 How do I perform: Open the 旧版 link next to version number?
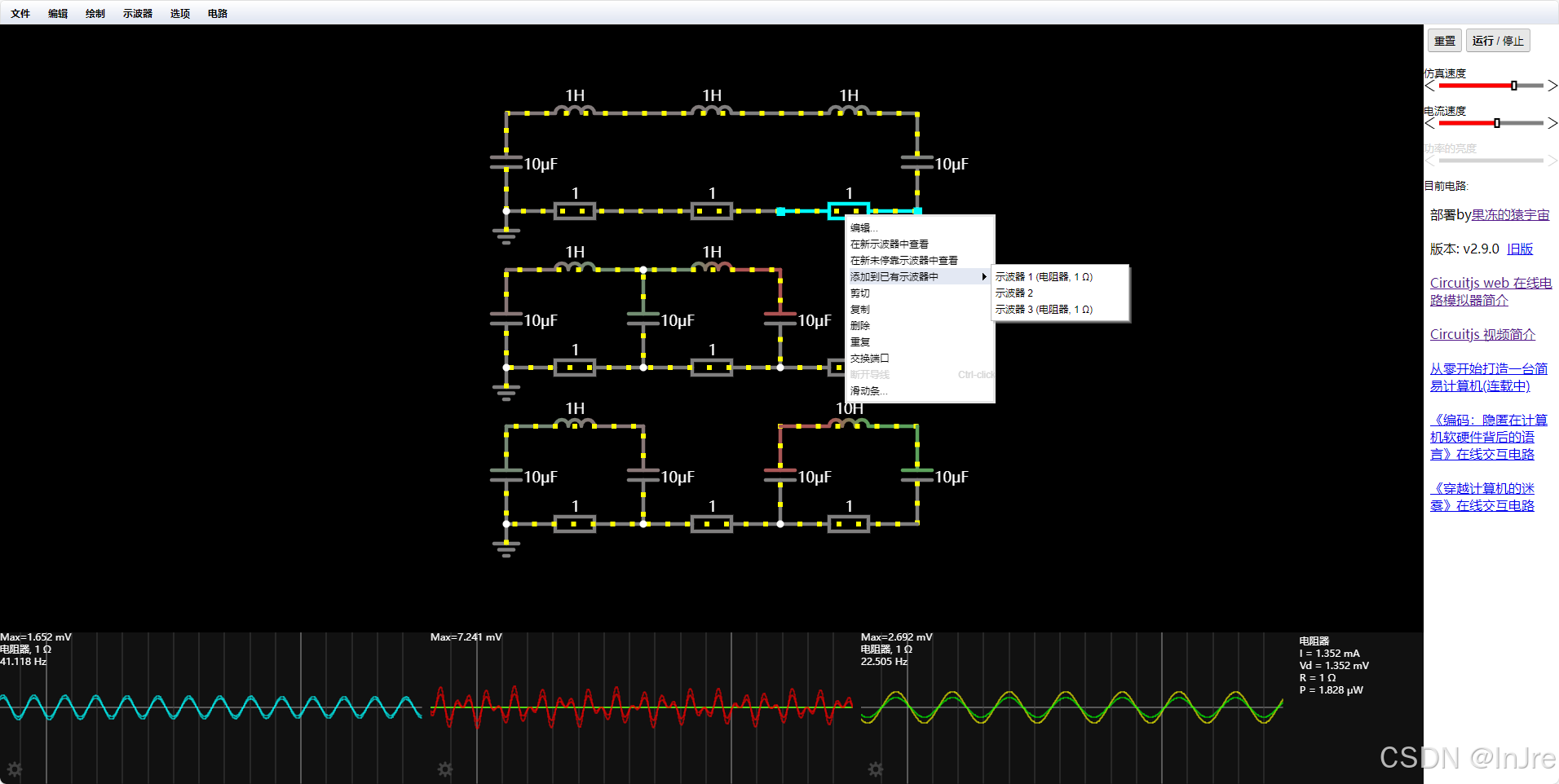[x=1520, y=249]
